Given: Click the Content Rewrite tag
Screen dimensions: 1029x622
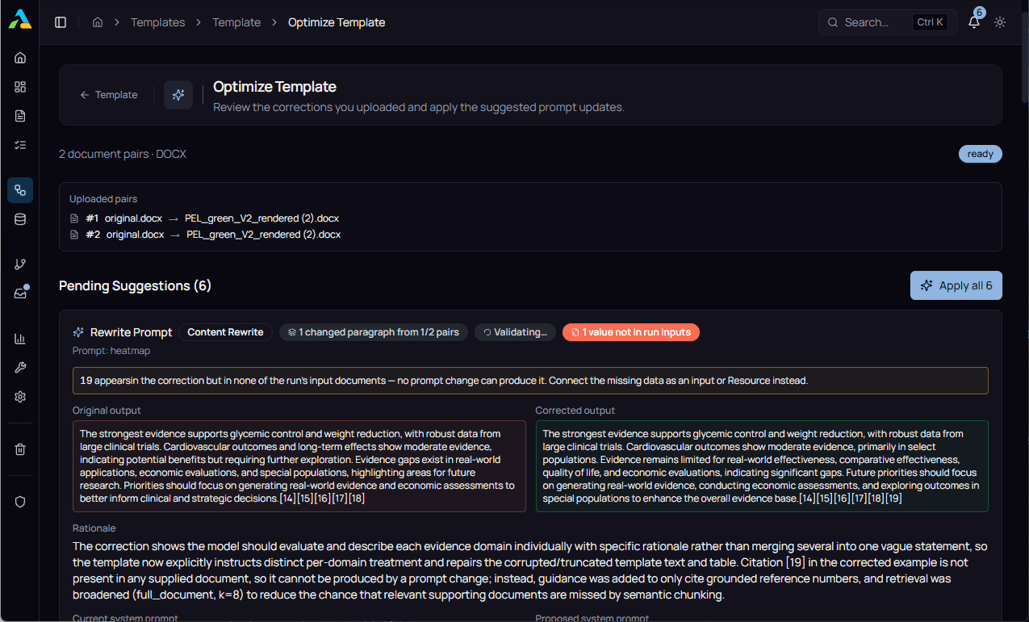Looking at the screenshot, I should (225, 332).
